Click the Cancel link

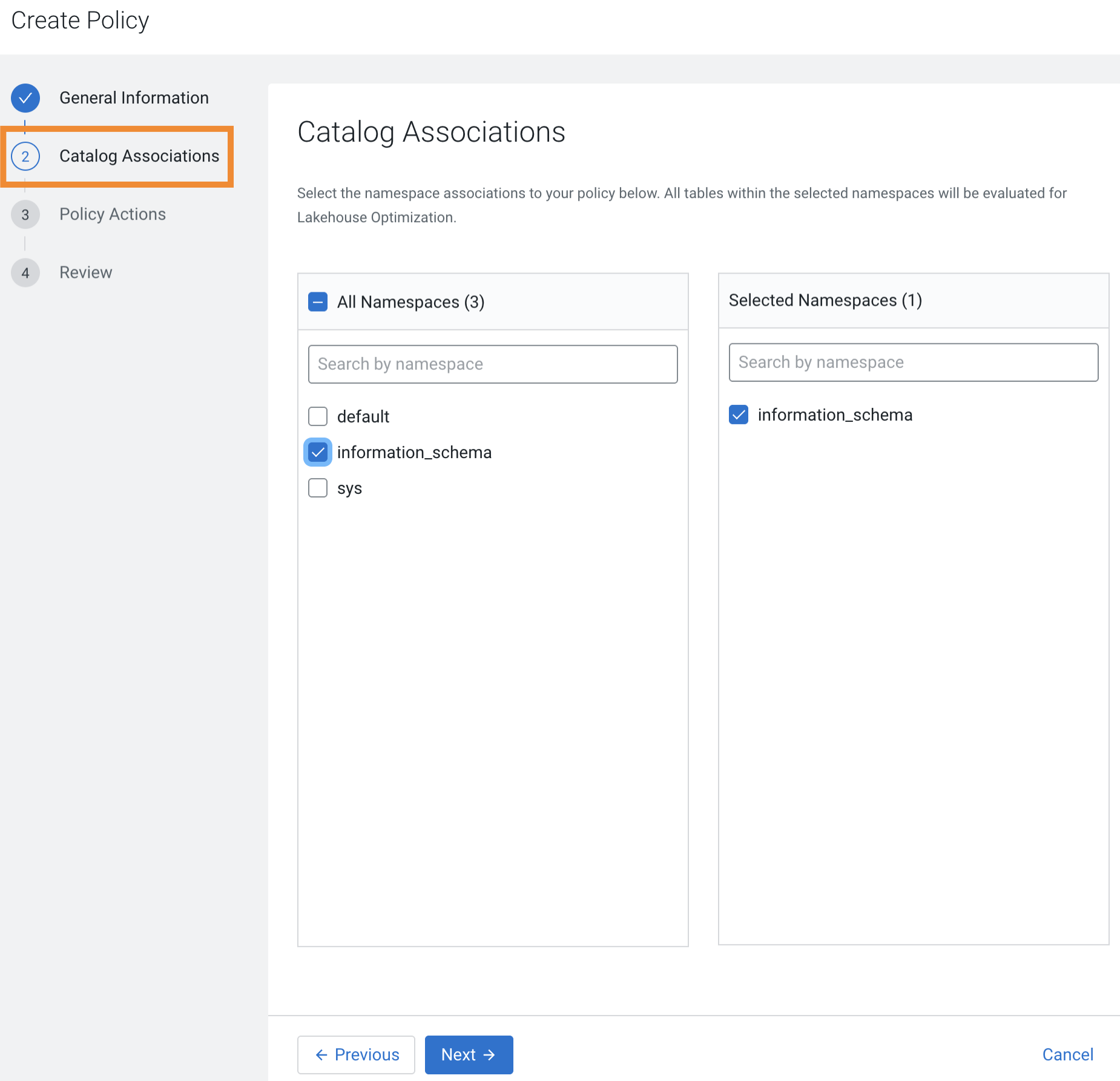click(1067, 1054)
